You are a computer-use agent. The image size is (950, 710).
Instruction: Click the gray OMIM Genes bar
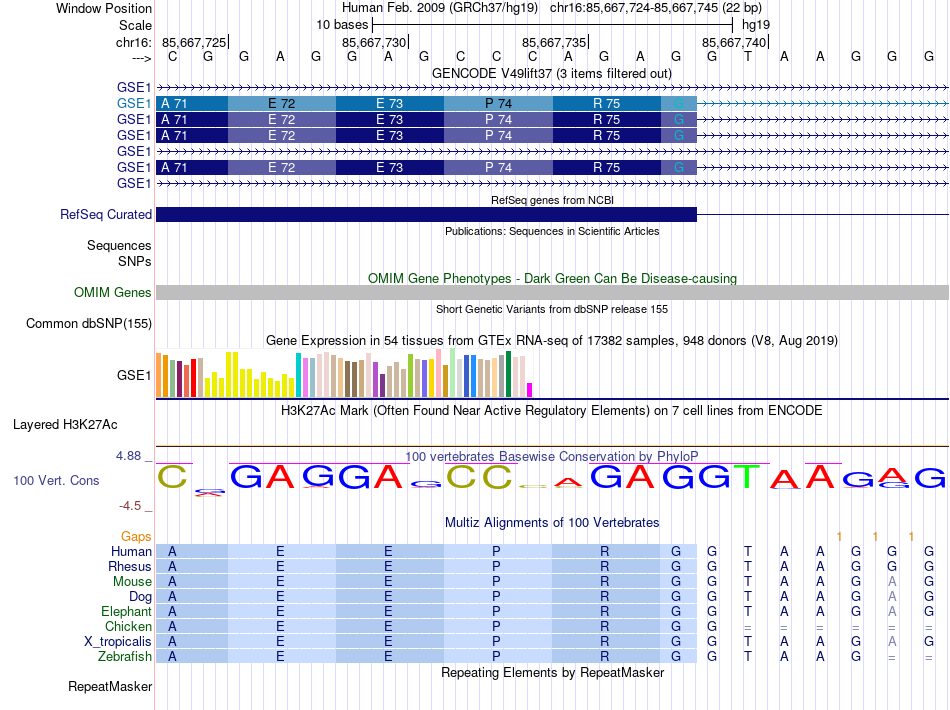(552, 293)
